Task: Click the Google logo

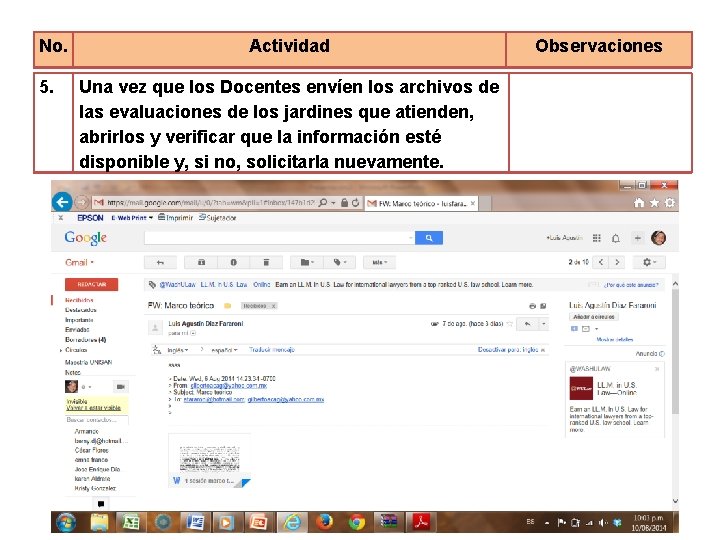Action: pyautogui.click(x=85, y=237)
